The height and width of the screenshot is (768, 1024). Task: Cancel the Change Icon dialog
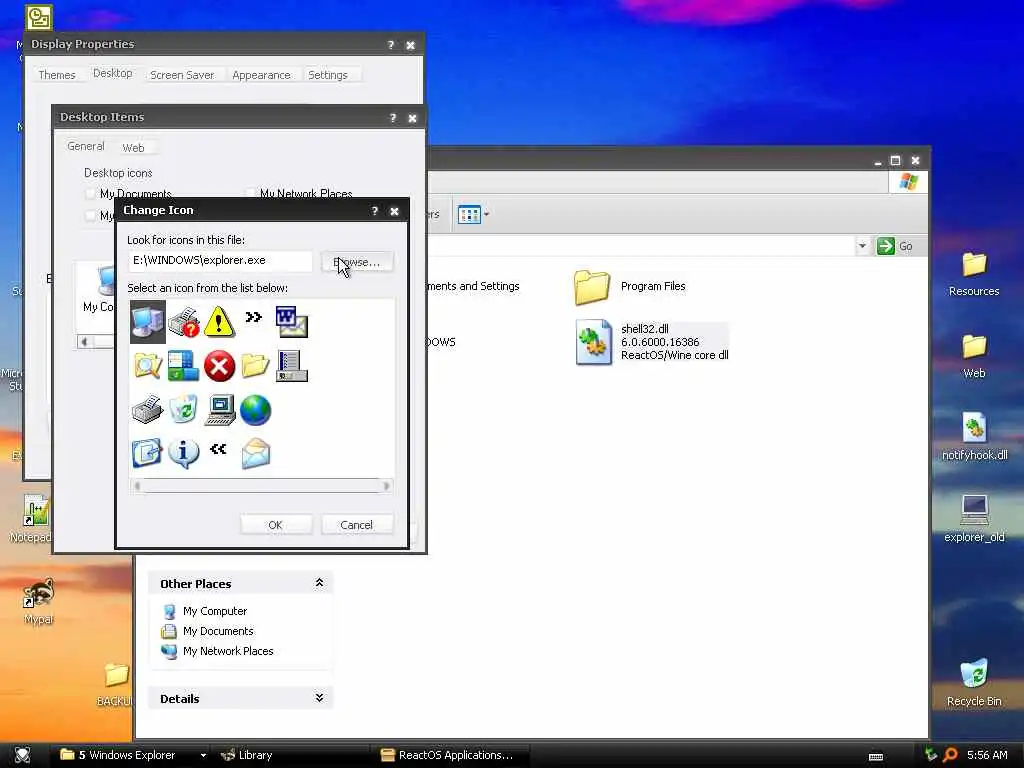point(357,525)
